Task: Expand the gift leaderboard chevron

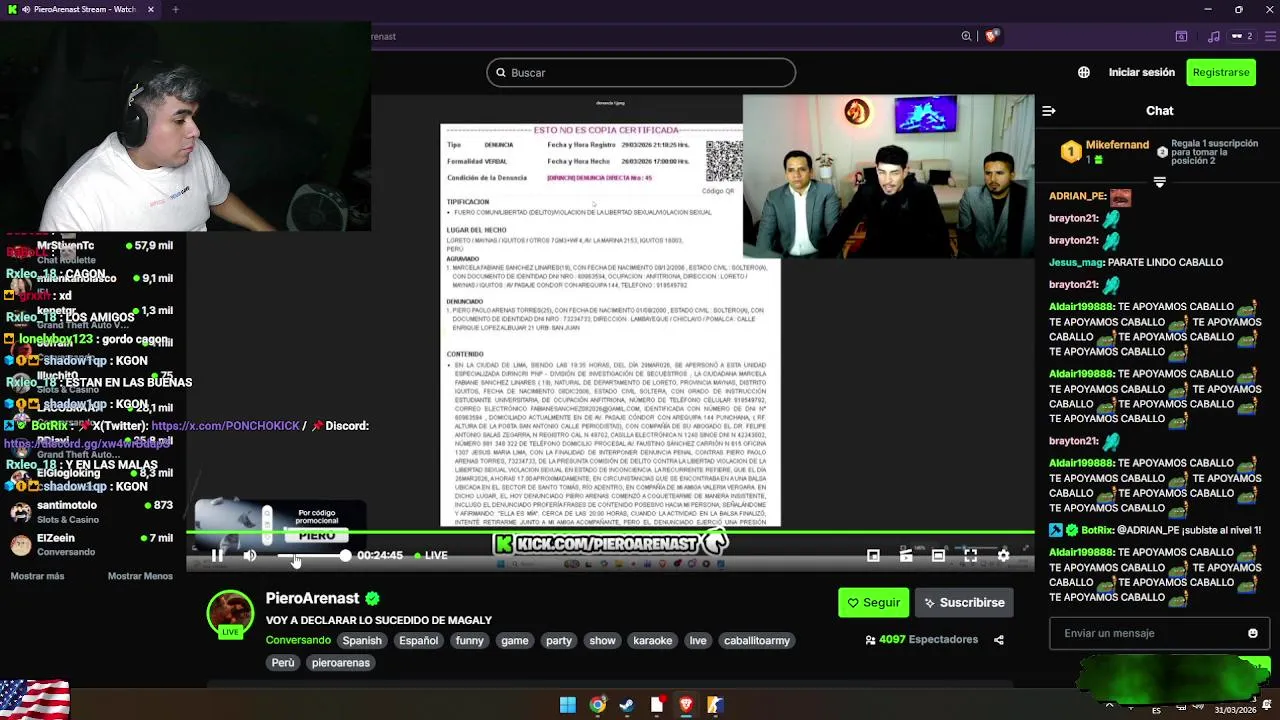Action: pyautogui.click(x=1159, y=182)
